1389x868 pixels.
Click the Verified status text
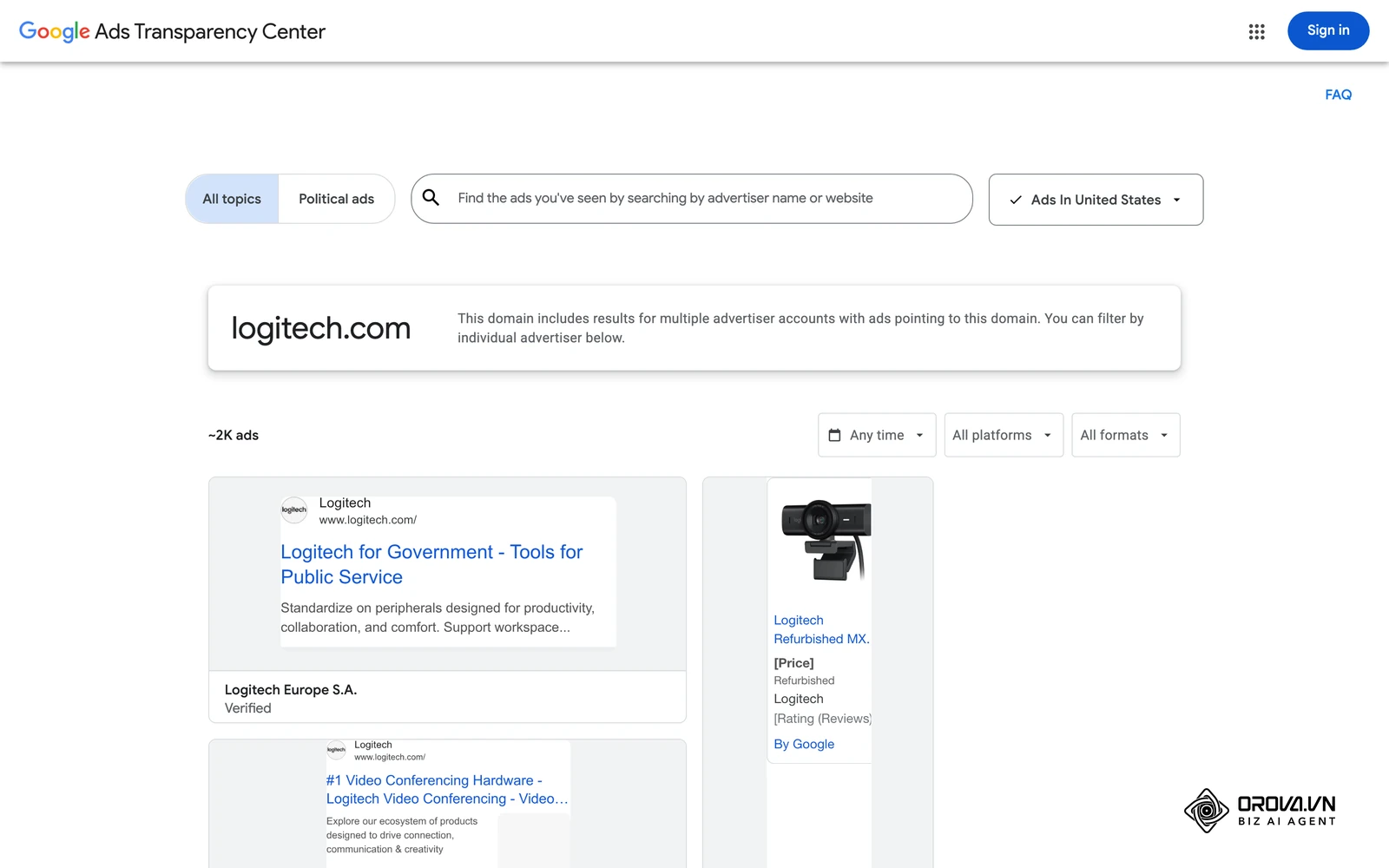tap(247, 708)
